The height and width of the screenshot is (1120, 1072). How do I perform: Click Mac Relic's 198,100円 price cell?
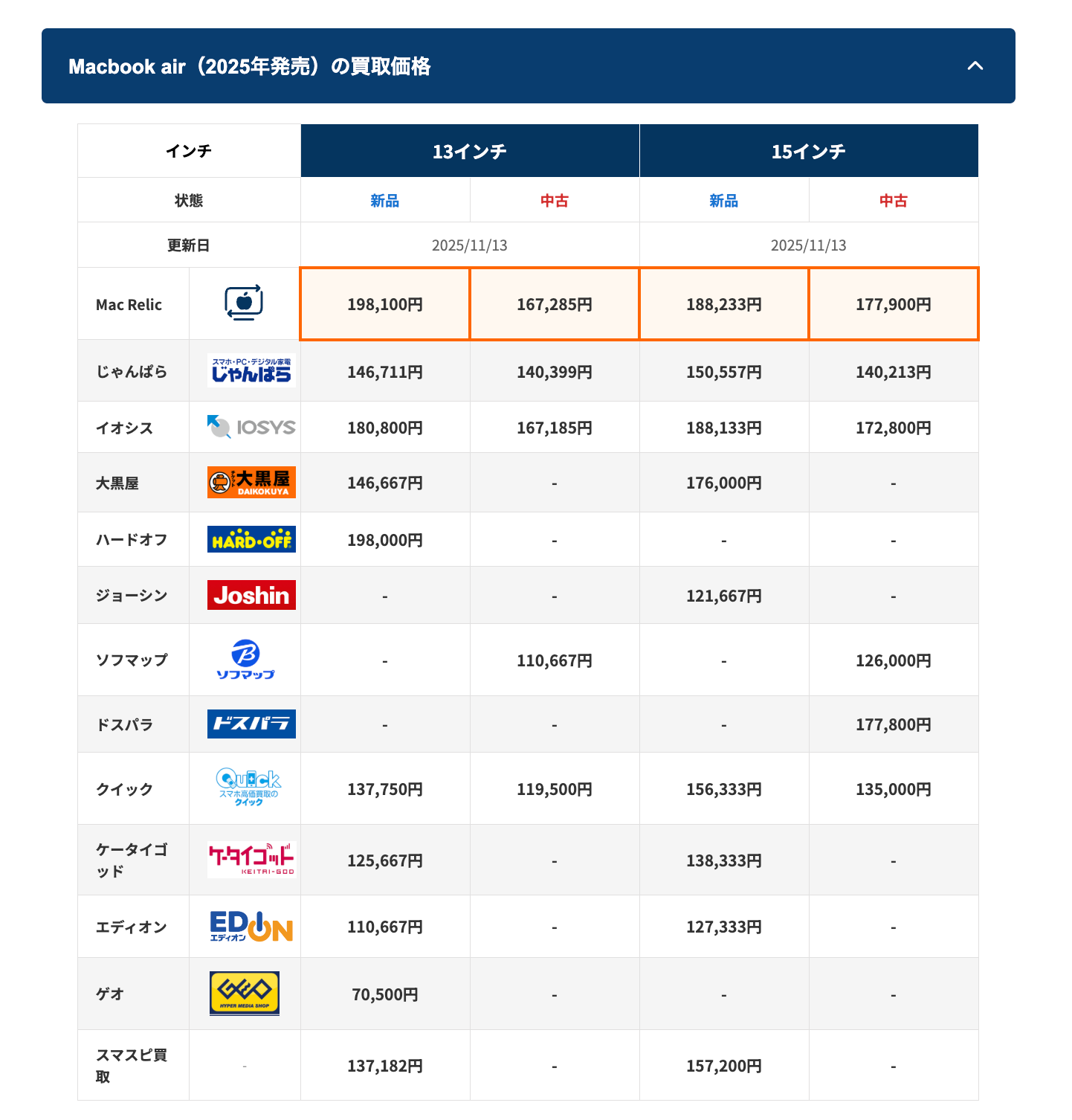[385, 304]
